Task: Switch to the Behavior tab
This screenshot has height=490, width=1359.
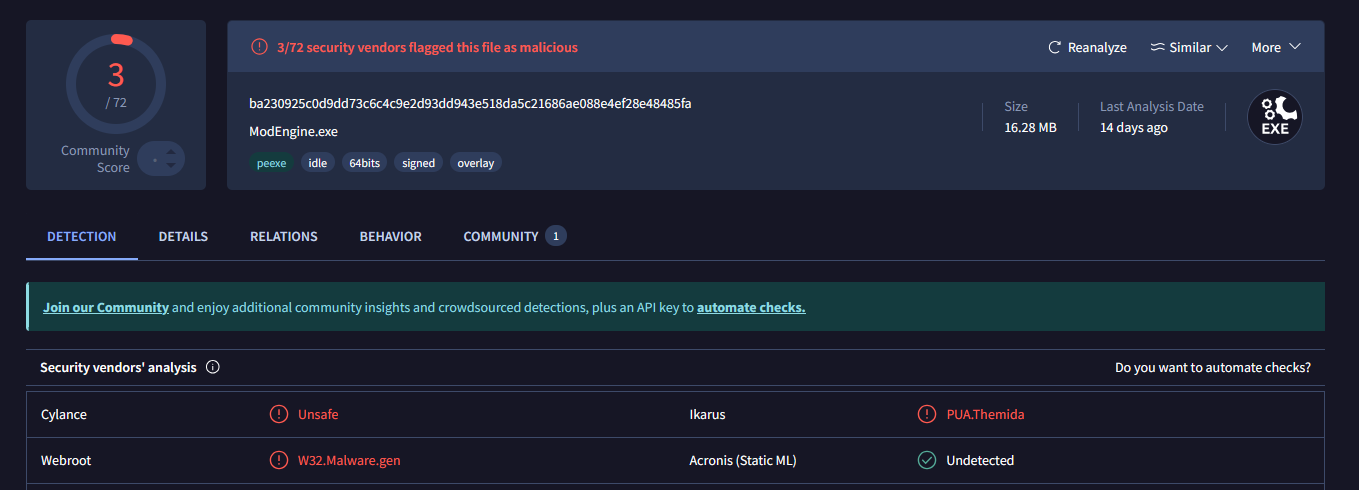Action: 391,236
